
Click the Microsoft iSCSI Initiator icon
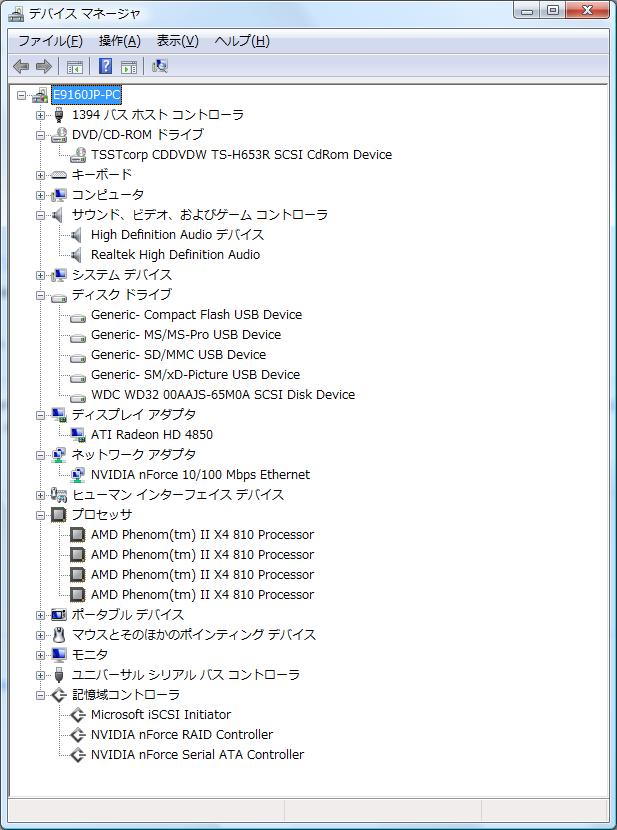(78, 715)
